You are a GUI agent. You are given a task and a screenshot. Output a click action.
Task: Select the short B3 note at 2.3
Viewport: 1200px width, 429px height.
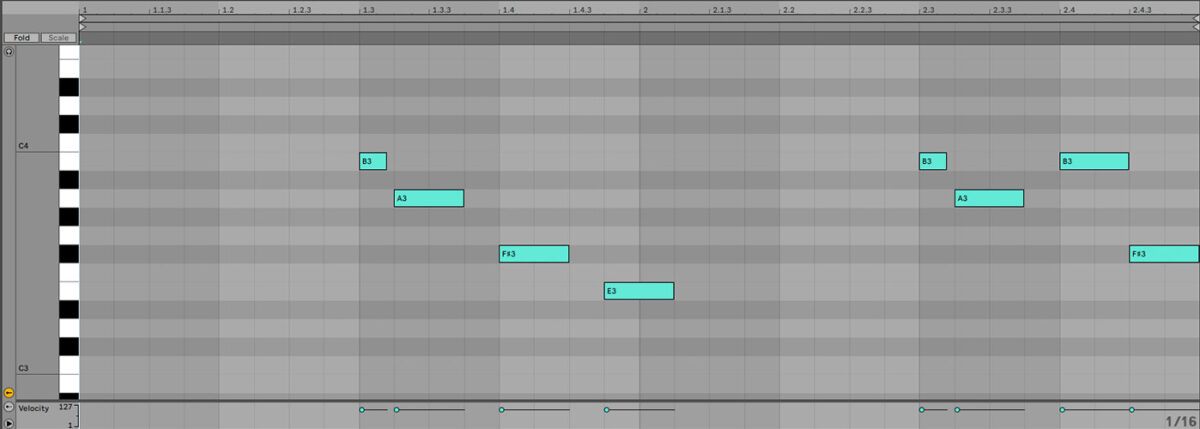[x=933, y=161]
